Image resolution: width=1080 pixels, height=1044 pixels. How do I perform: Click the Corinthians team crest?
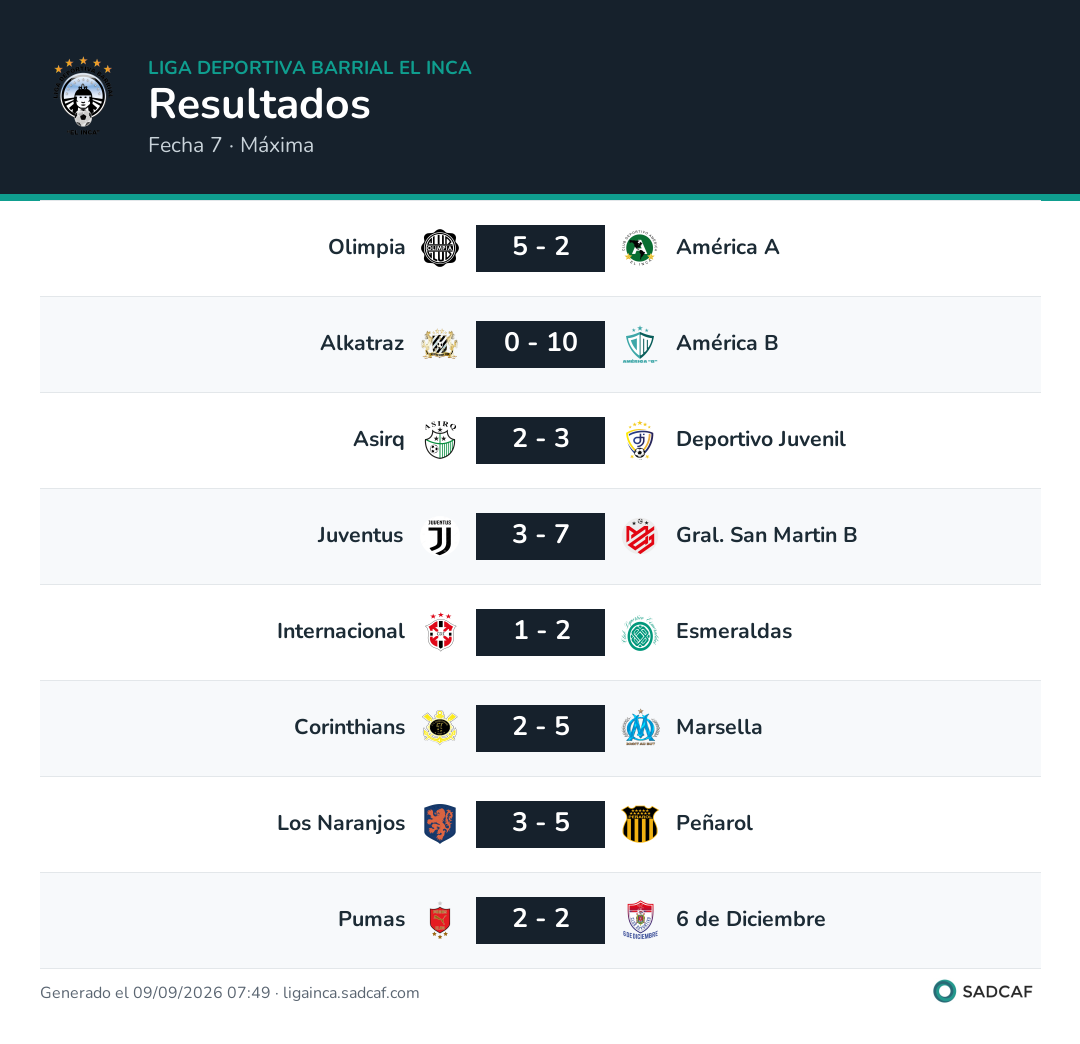click(440, 728)
